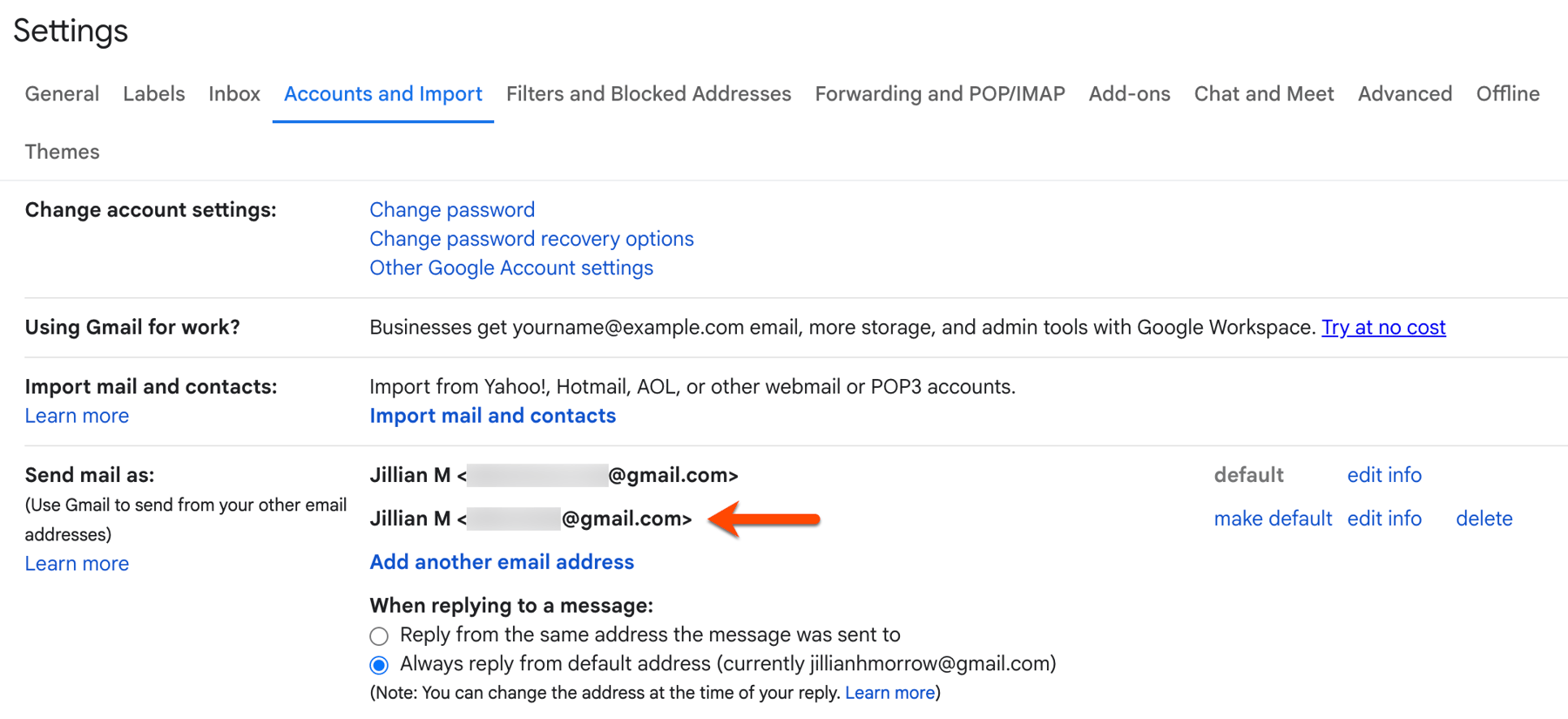This screenshot has width=1568, height=719.
Task: Select reply from same address option
Action: (379, 635)
